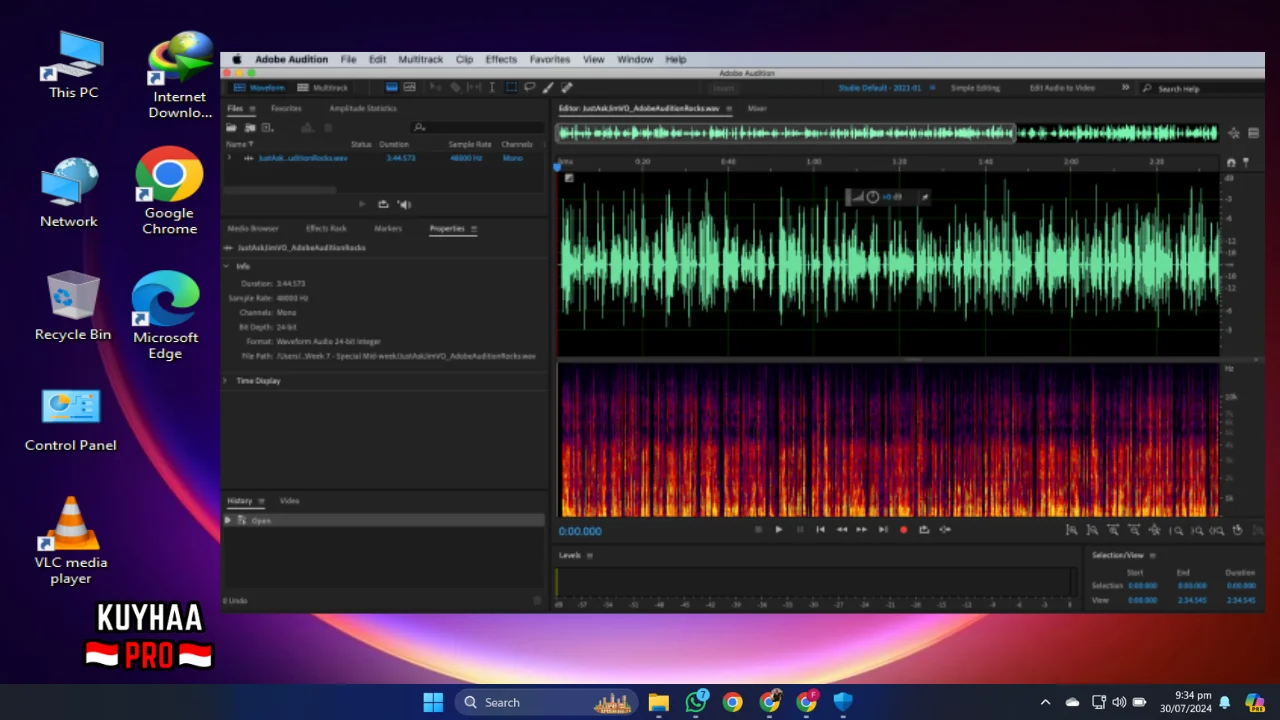The width and height of the screenshot is (1280, 720).
Task: Click Search Help field
Action: [1204, 88]
